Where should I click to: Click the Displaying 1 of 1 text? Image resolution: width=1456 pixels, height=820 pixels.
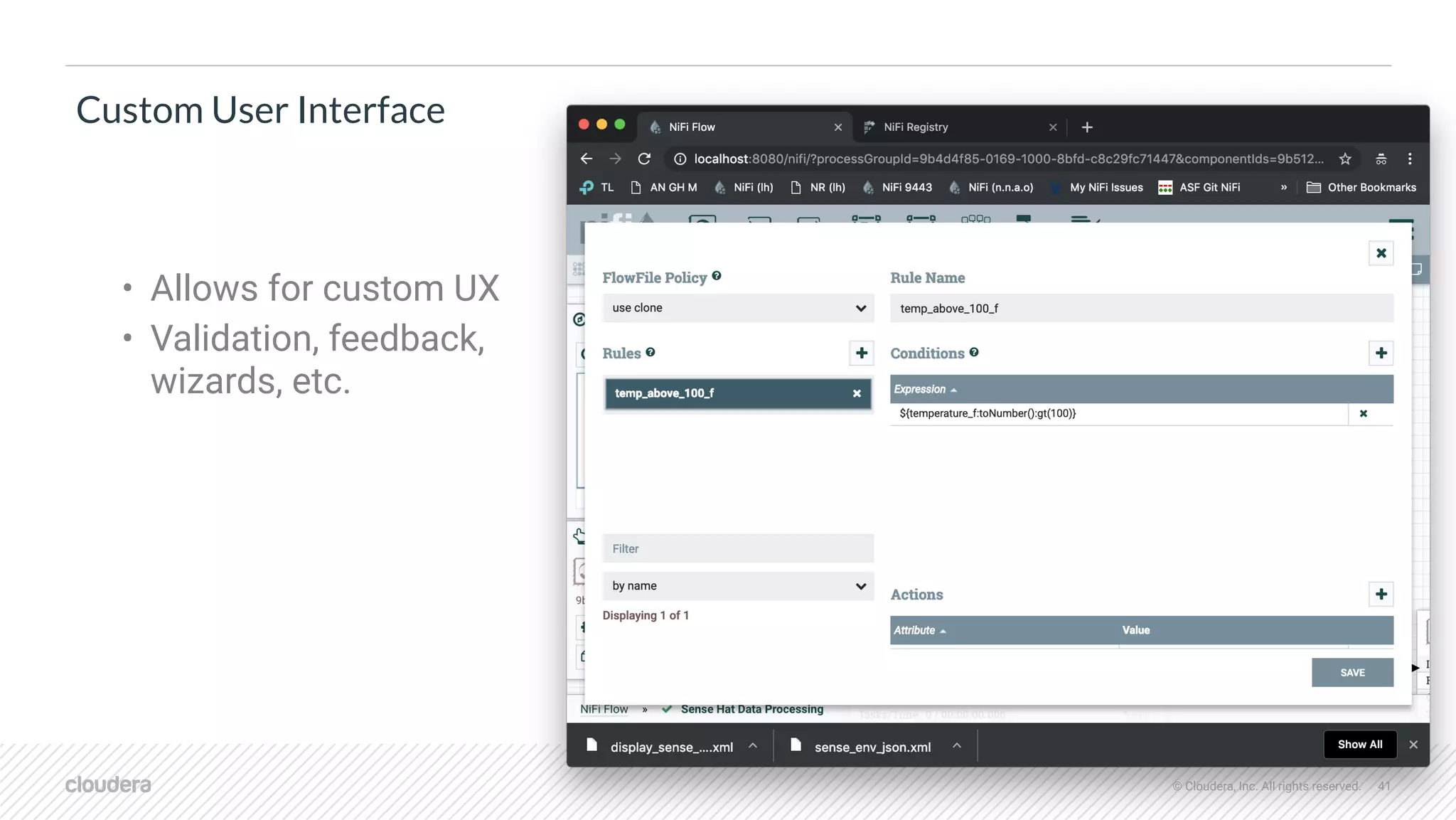click(x=646, y=615)
